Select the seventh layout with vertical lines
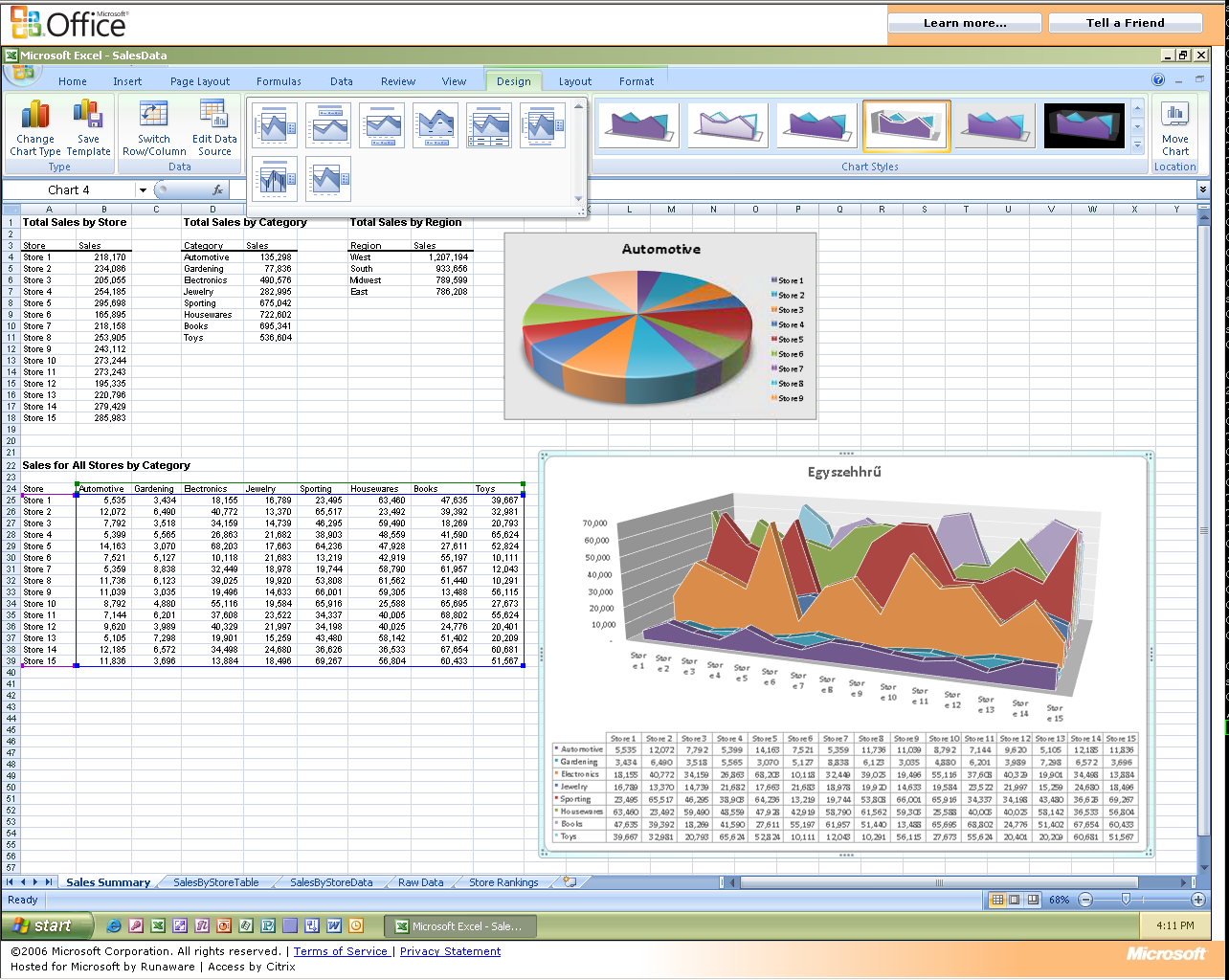This screenshot has width=1229, height=980. (x=275, y=179)
